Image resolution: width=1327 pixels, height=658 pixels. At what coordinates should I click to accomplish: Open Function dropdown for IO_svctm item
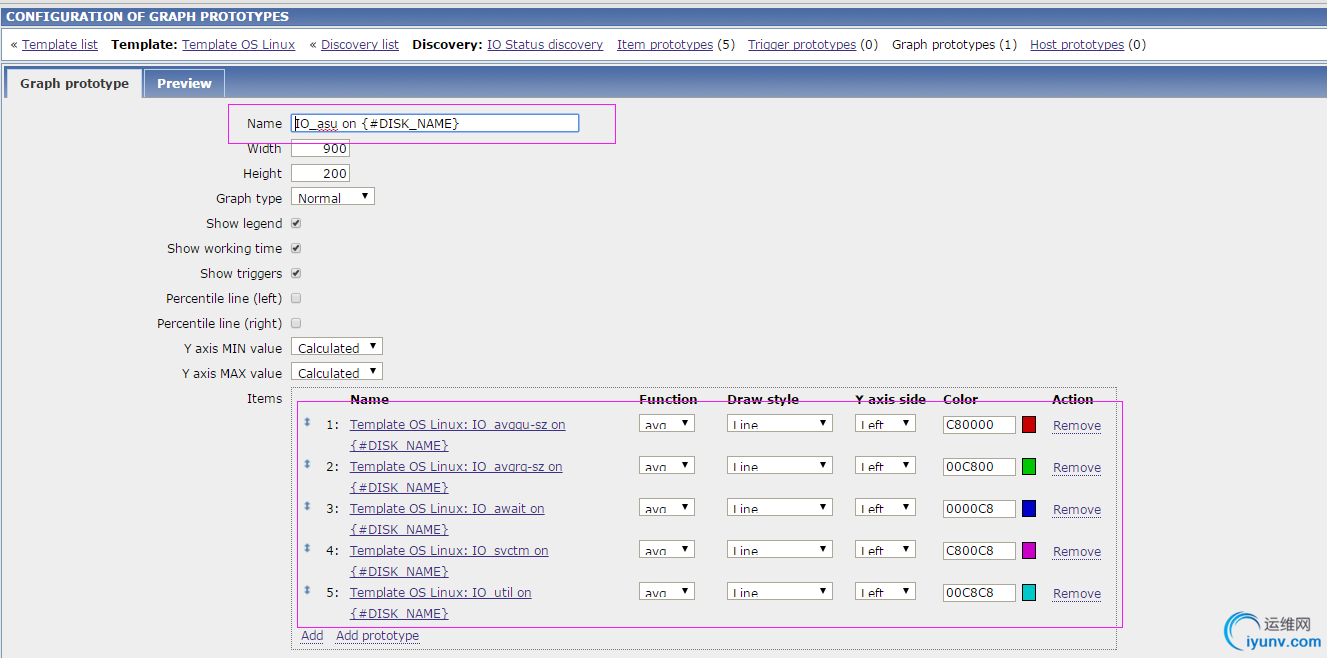tap(667, 550)
